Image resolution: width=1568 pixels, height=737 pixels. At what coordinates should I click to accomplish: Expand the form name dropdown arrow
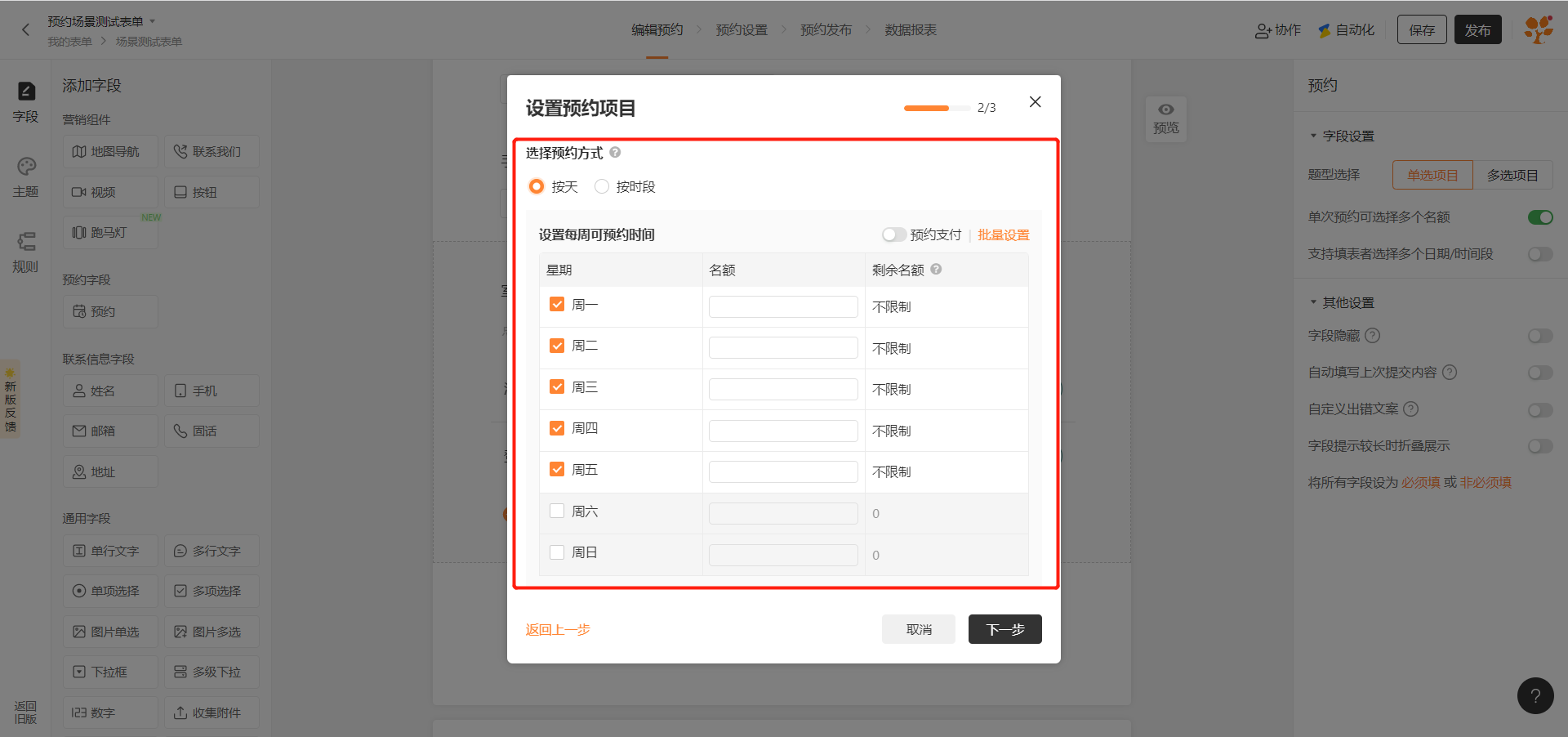152,21
